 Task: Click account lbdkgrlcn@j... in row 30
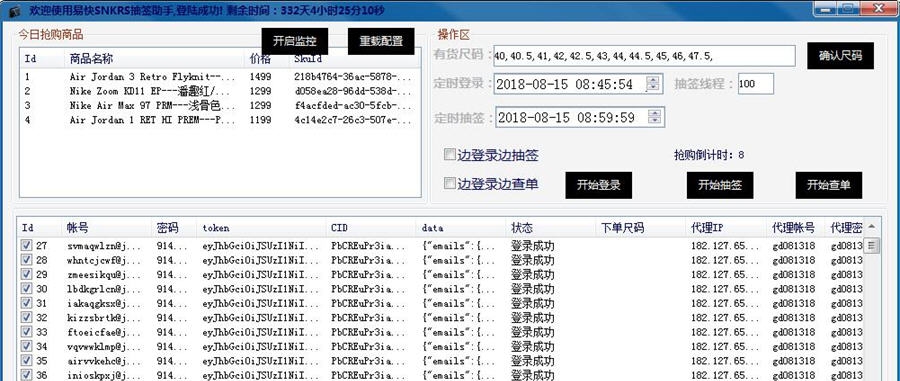[103, 289]
